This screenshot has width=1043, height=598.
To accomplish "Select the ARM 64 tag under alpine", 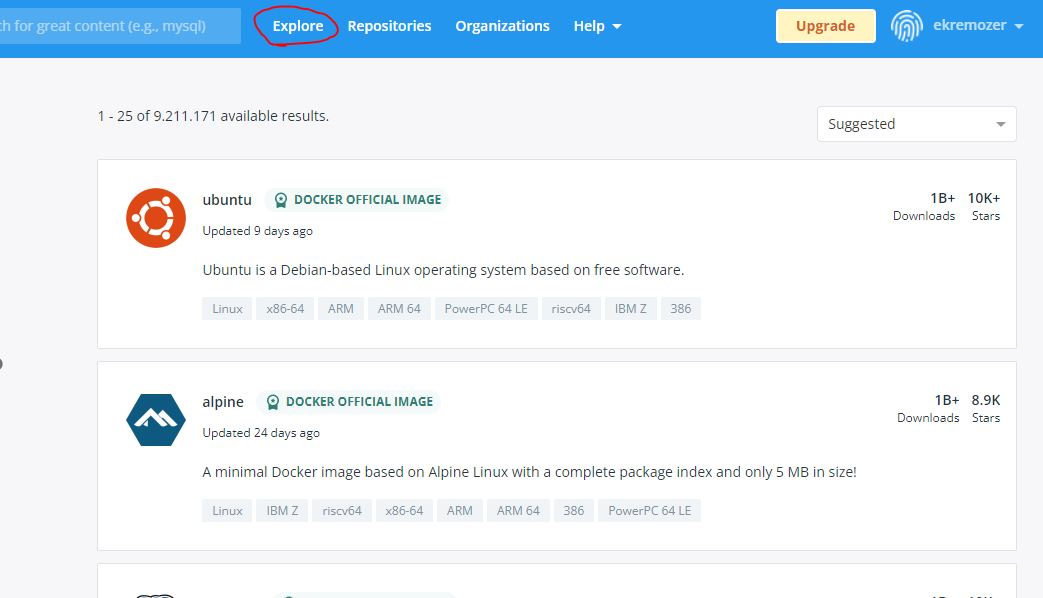I will coord(518,511).
